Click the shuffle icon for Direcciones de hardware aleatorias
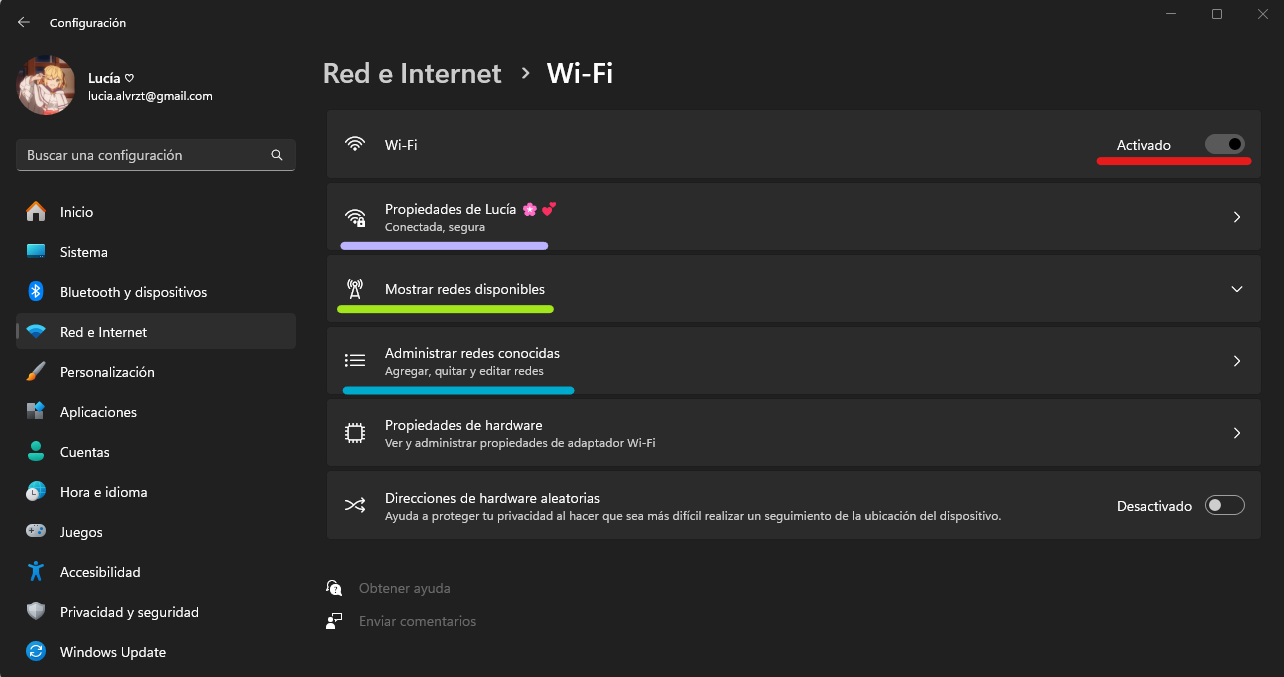The width and height of the screenshot is (1284, 677). (x=355, y=505)
